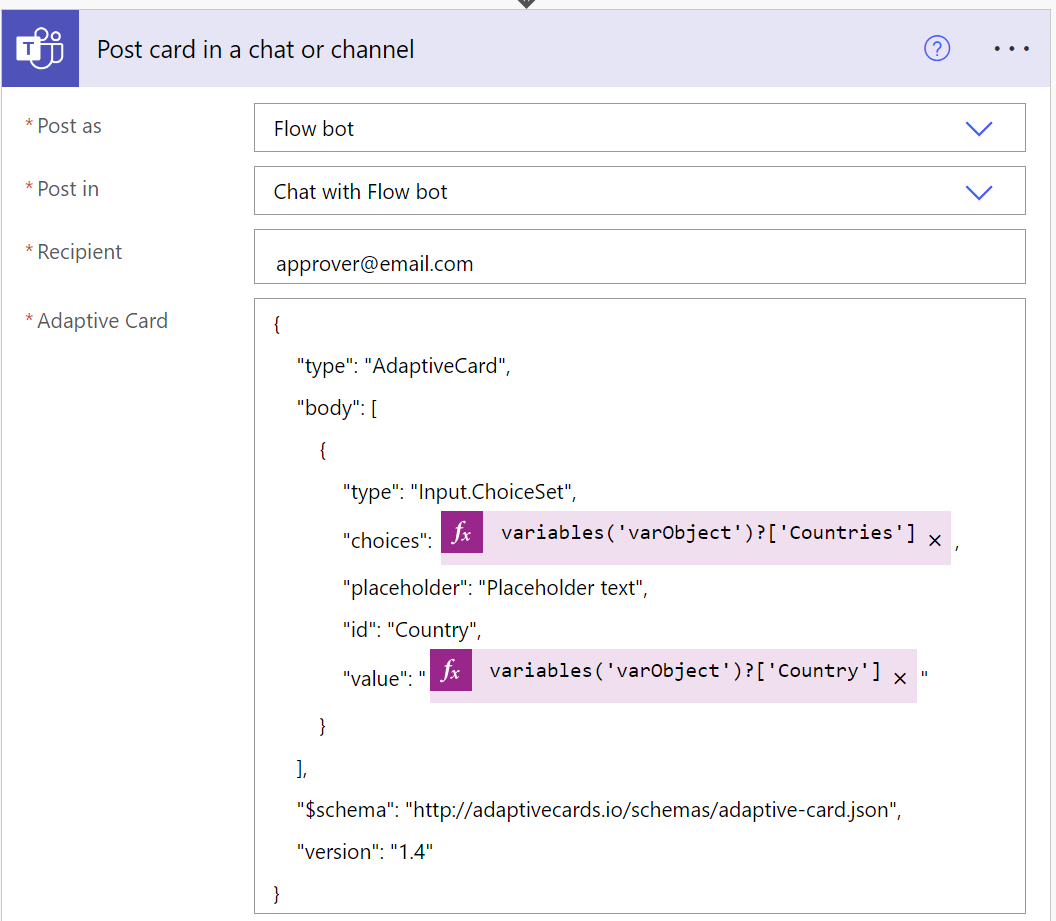Click the Post card action title bar
Image resolution: width=1056 pixels, height=921 pixels.
255,48
